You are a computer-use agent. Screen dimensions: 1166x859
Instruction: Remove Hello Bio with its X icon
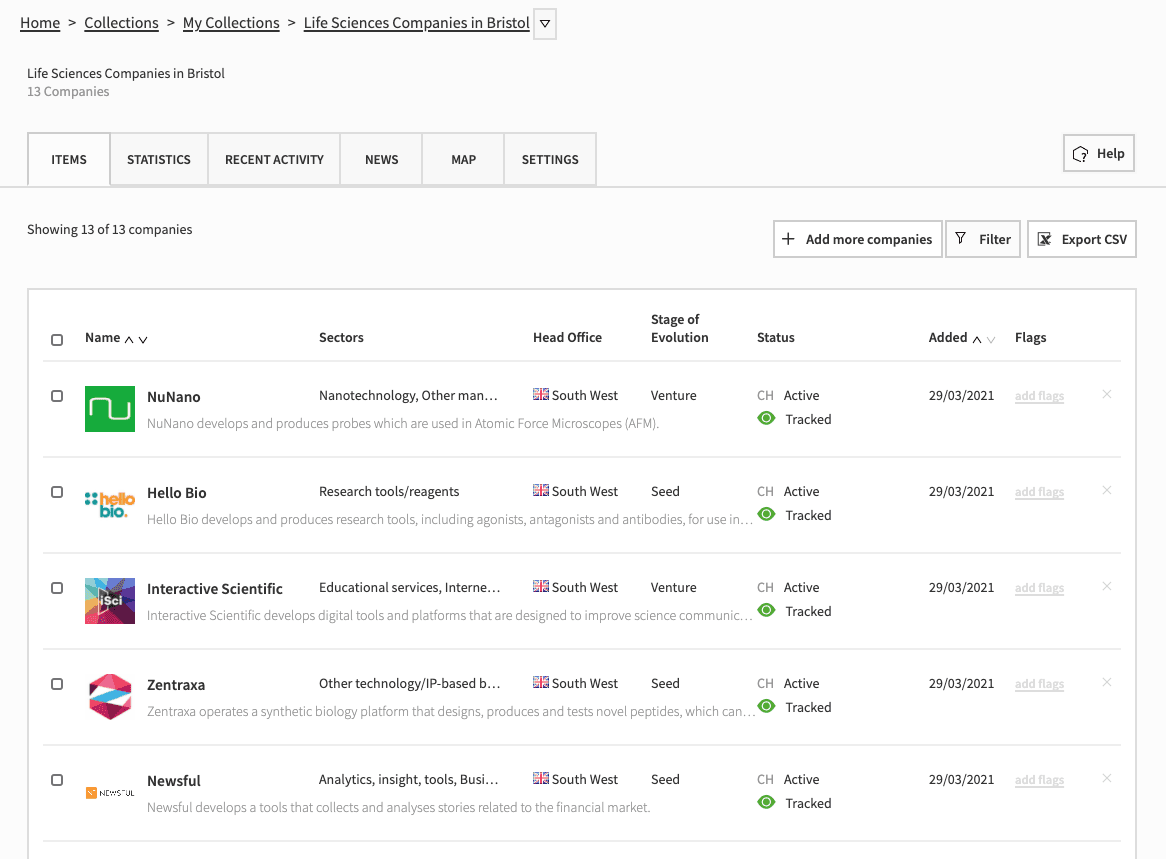tap(1107, 490)
